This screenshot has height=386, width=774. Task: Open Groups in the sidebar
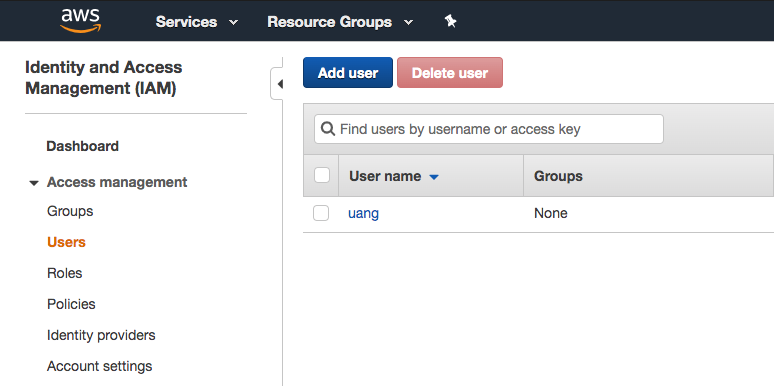click(70, 211)
